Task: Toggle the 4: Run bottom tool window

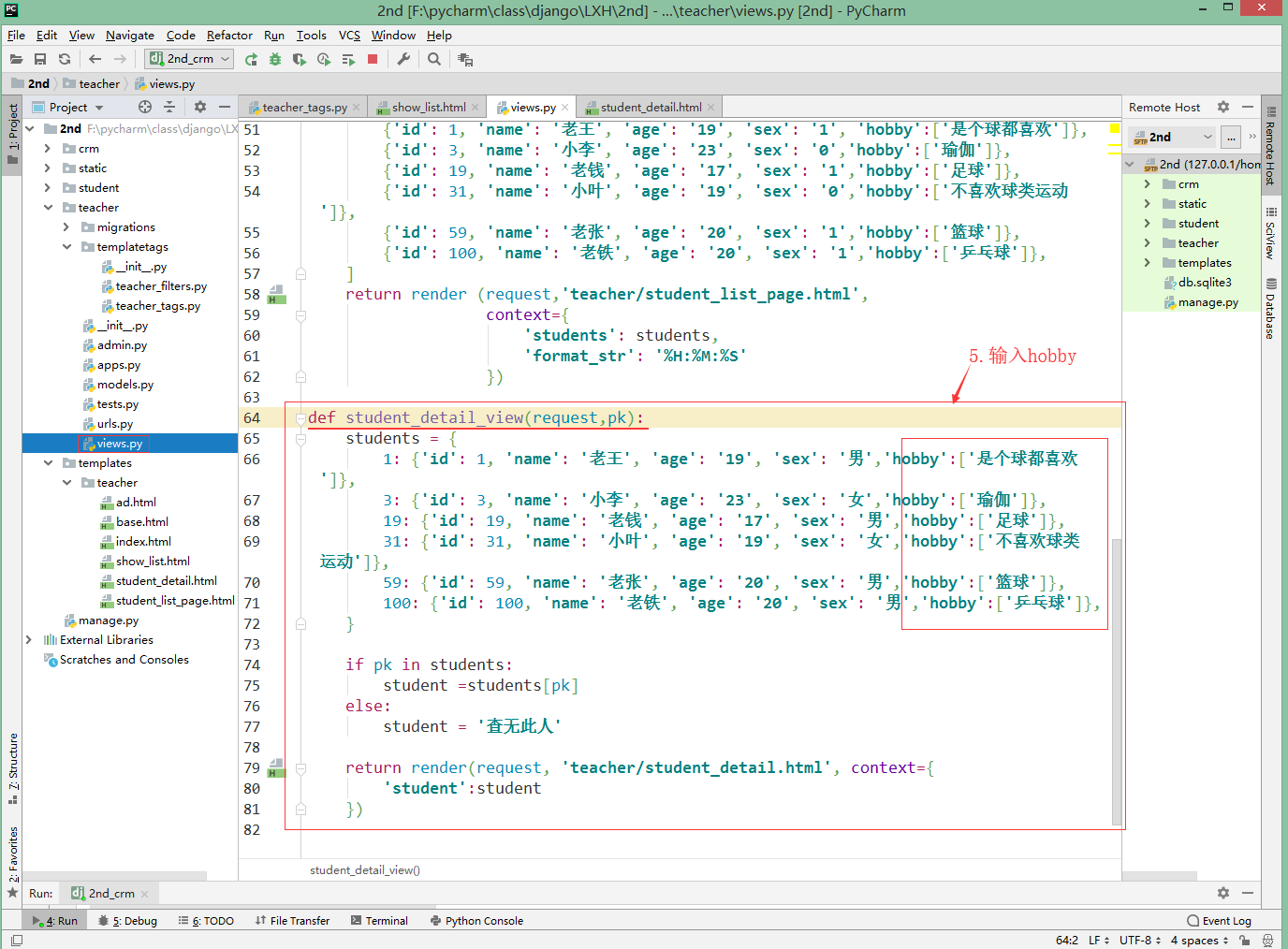Action: [x=56, y=921]
